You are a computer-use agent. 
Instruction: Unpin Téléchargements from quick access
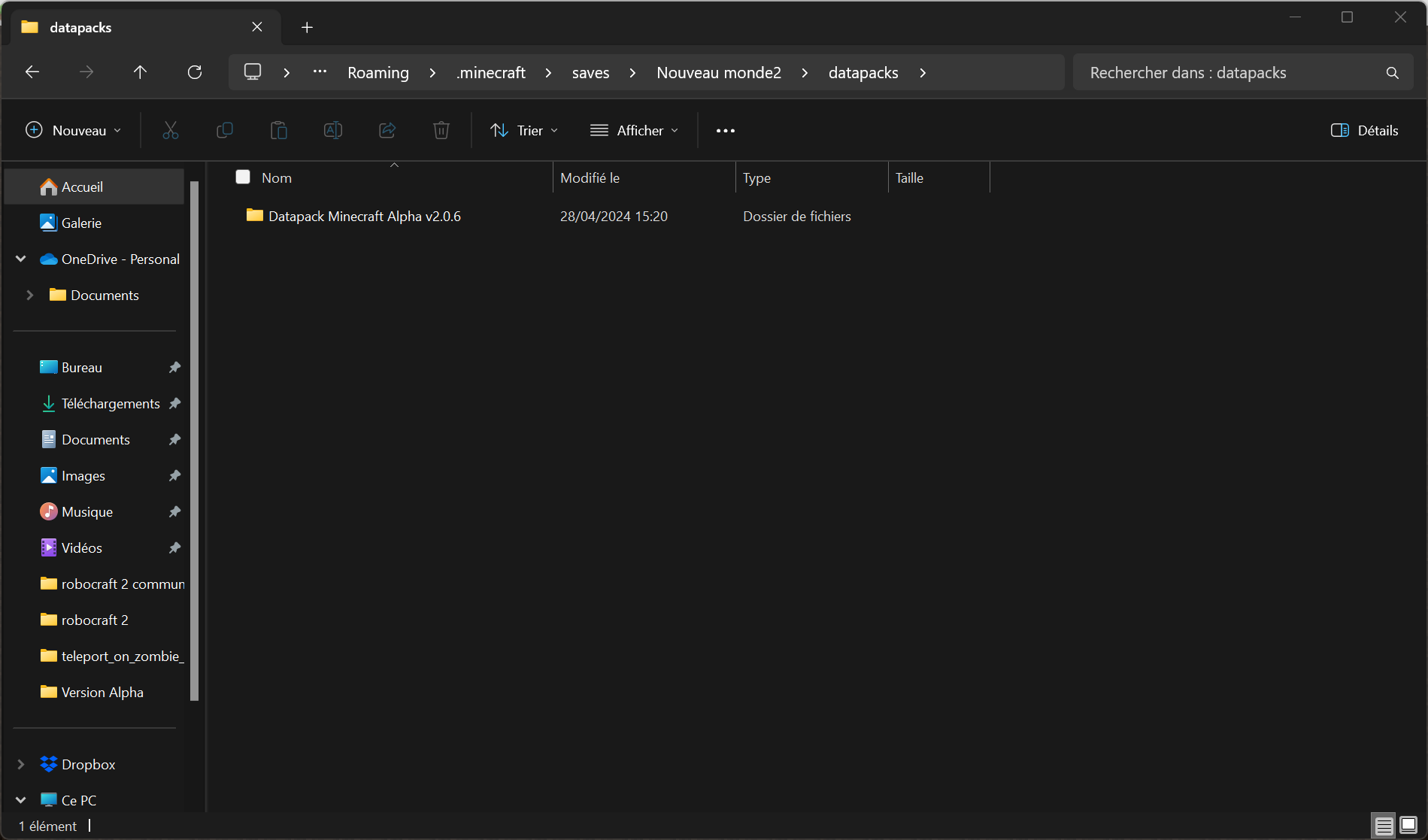[174, 404]
